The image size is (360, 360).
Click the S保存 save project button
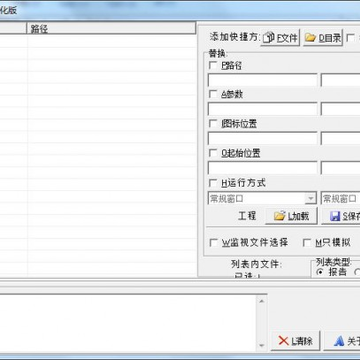pos(341,216)
